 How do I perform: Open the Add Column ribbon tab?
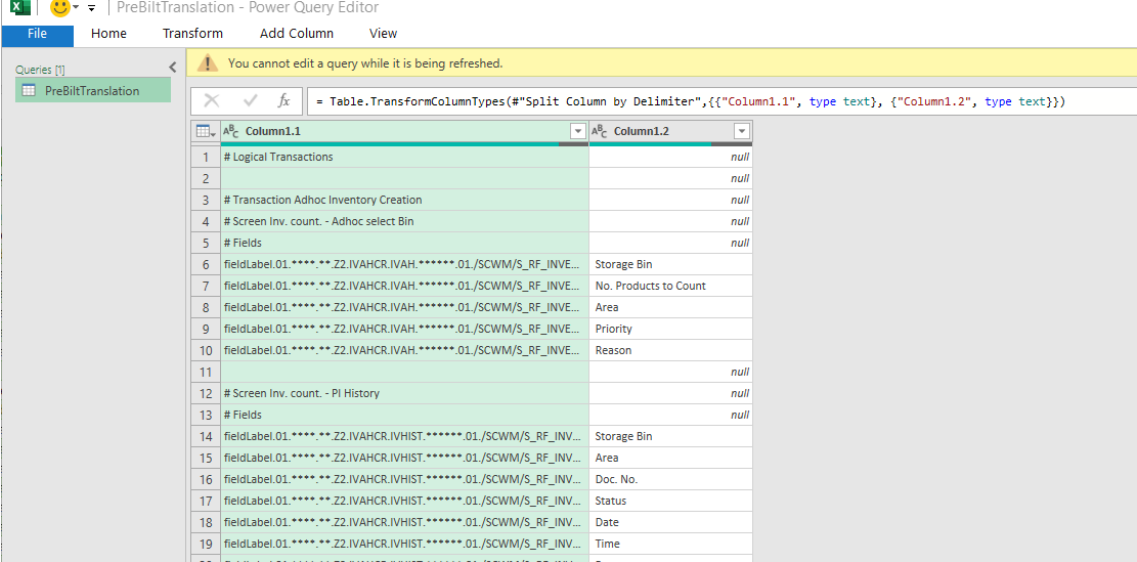297,34
